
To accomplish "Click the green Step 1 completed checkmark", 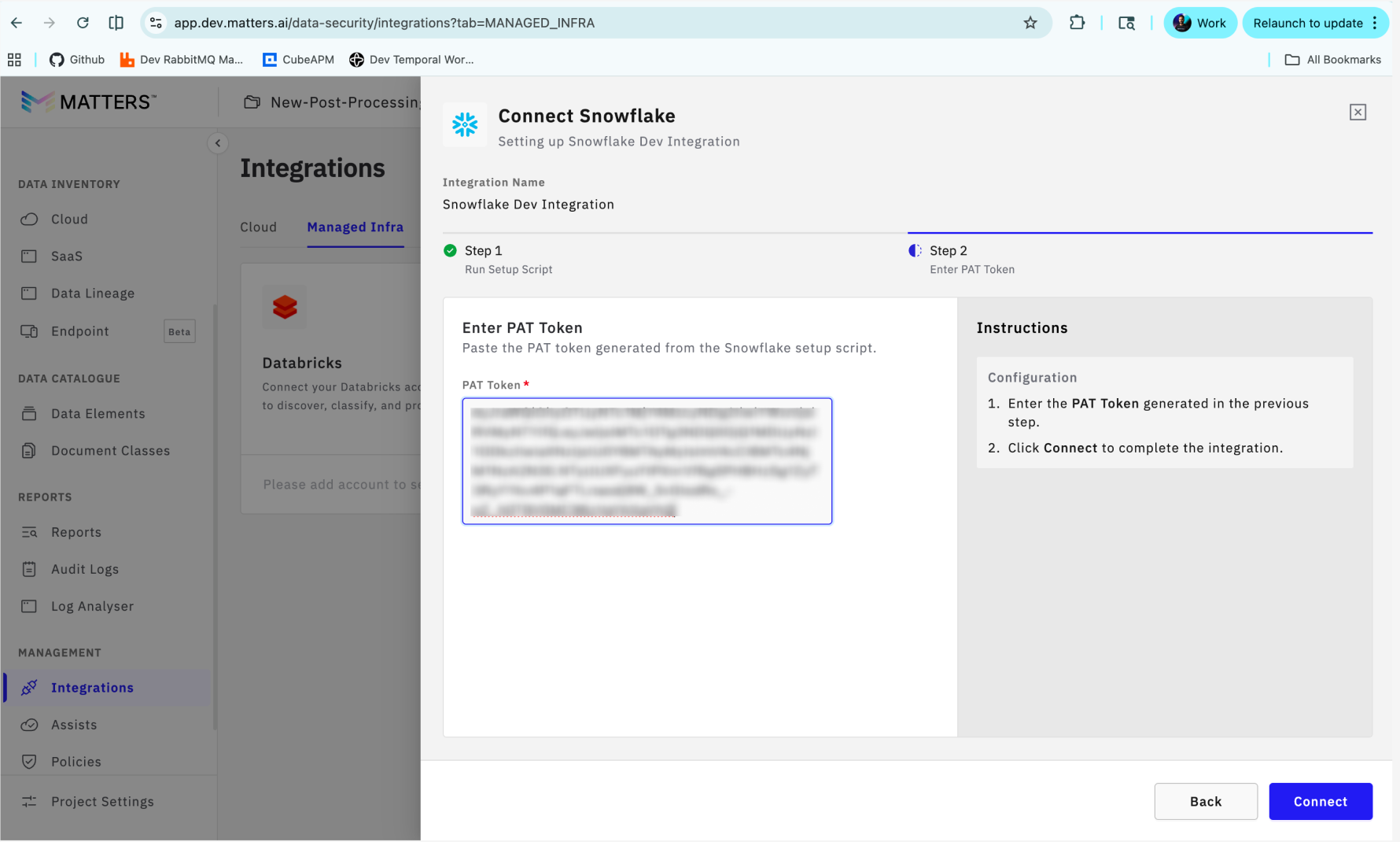I will (x=450, y=251).
